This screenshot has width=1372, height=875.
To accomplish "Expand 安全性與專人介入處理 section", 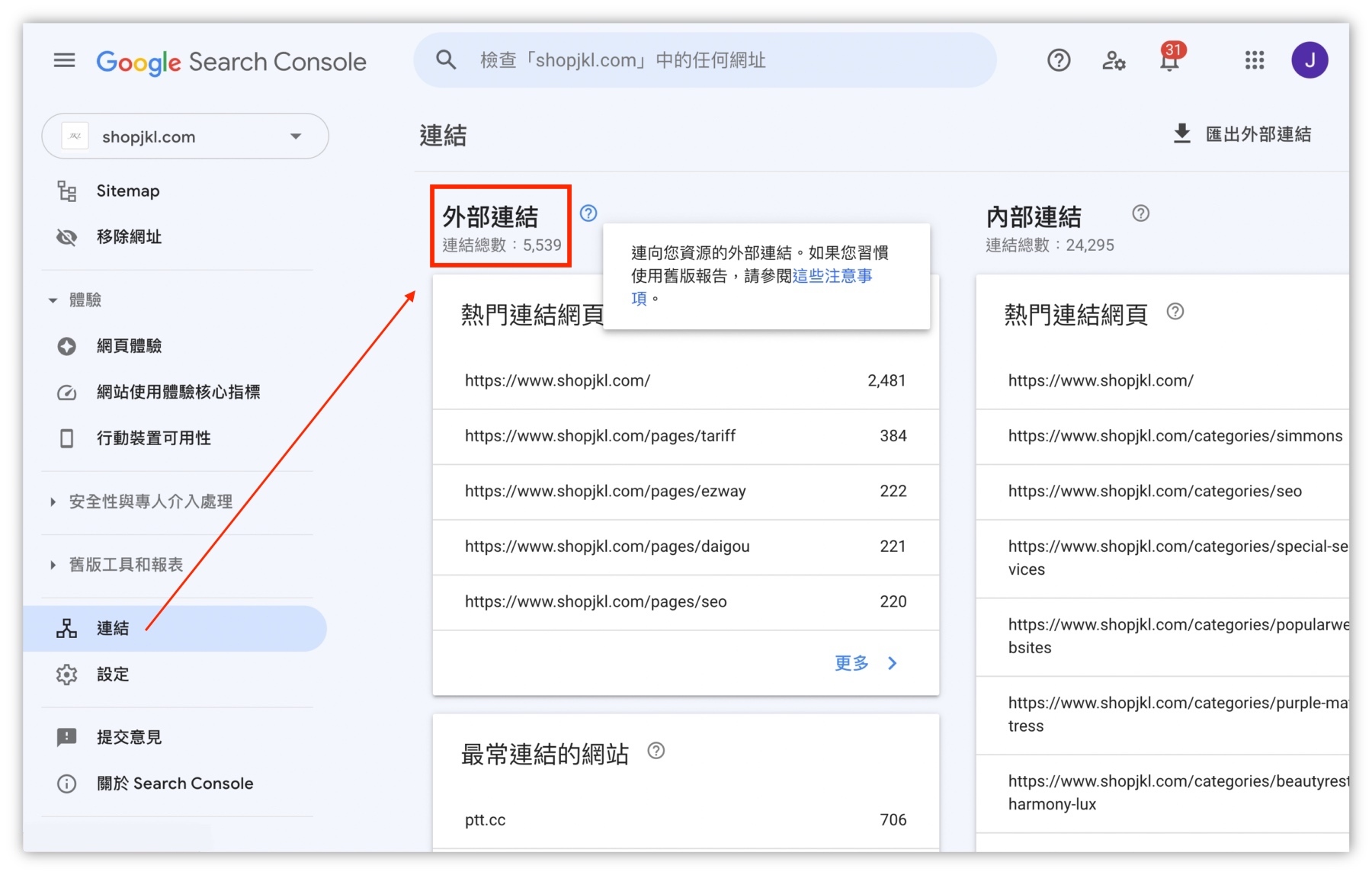I will click(53, 502).
